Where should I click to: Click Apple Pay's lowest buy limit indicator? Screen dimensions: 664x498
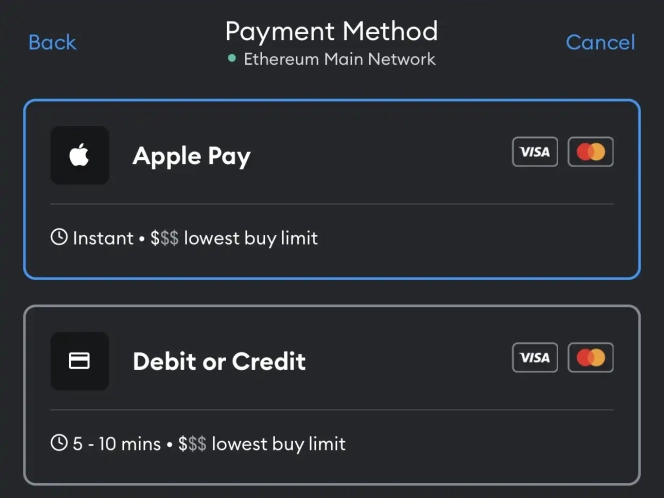(234, 238)
